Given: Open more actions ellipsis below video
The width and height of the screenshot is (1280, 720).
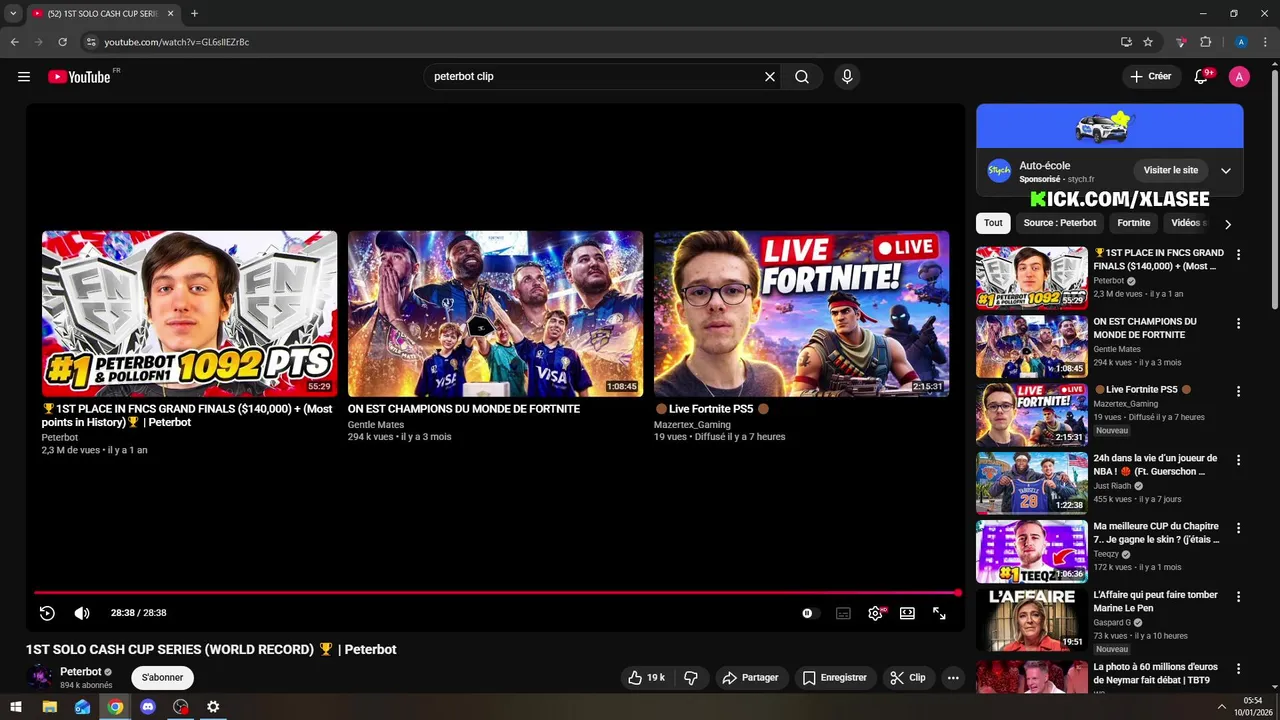Looking at the screenshot, I should pos(953,678).
